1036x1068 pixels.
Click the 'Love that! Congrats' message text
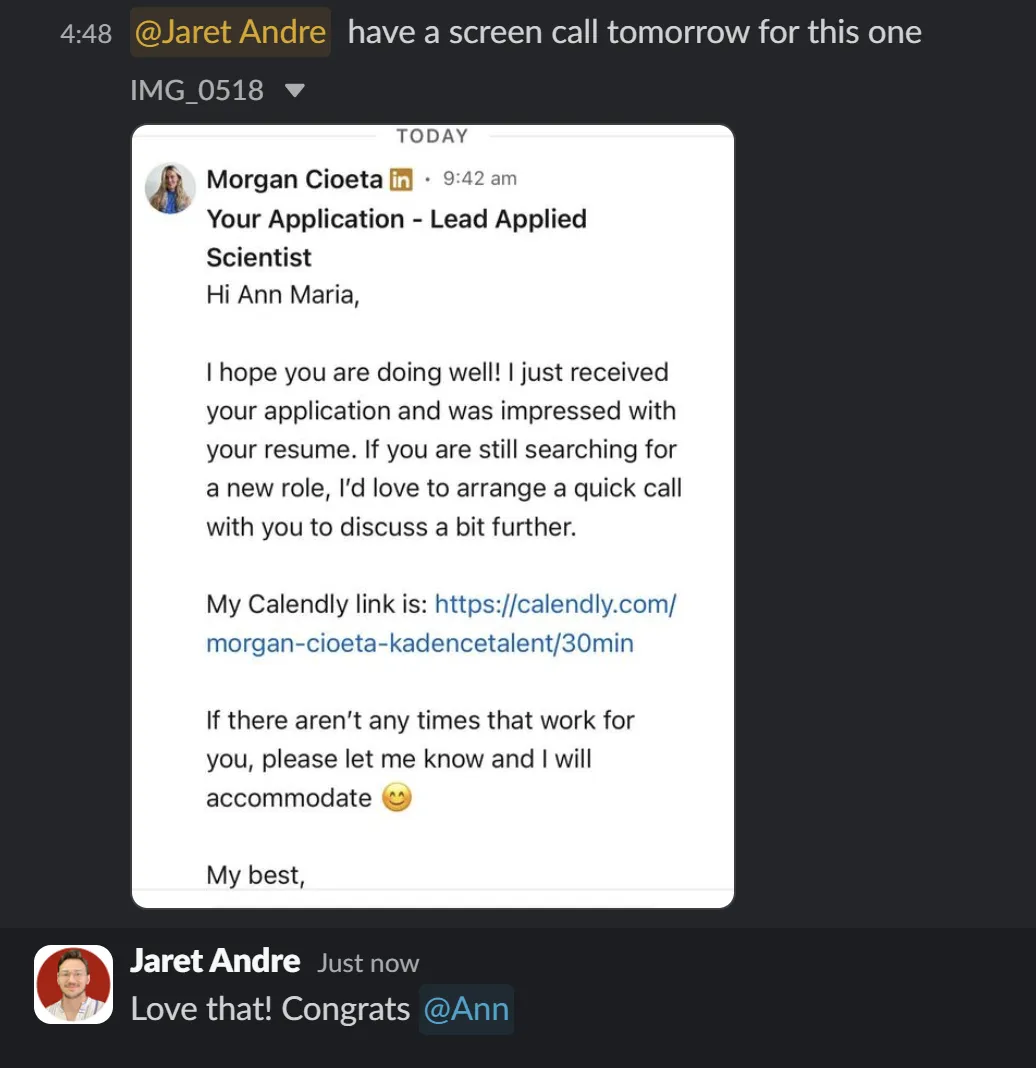(270, 1009)
